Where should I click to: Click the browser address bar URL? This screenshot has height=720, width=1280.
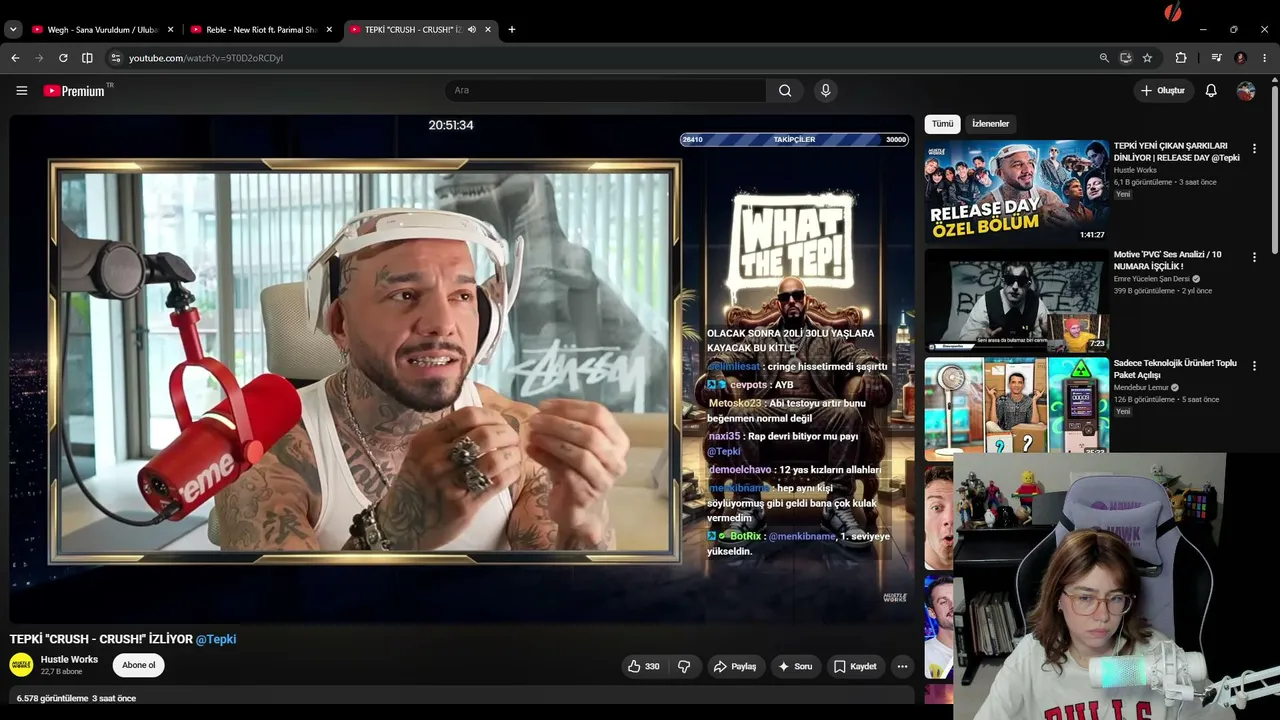(x=206, y=58)
